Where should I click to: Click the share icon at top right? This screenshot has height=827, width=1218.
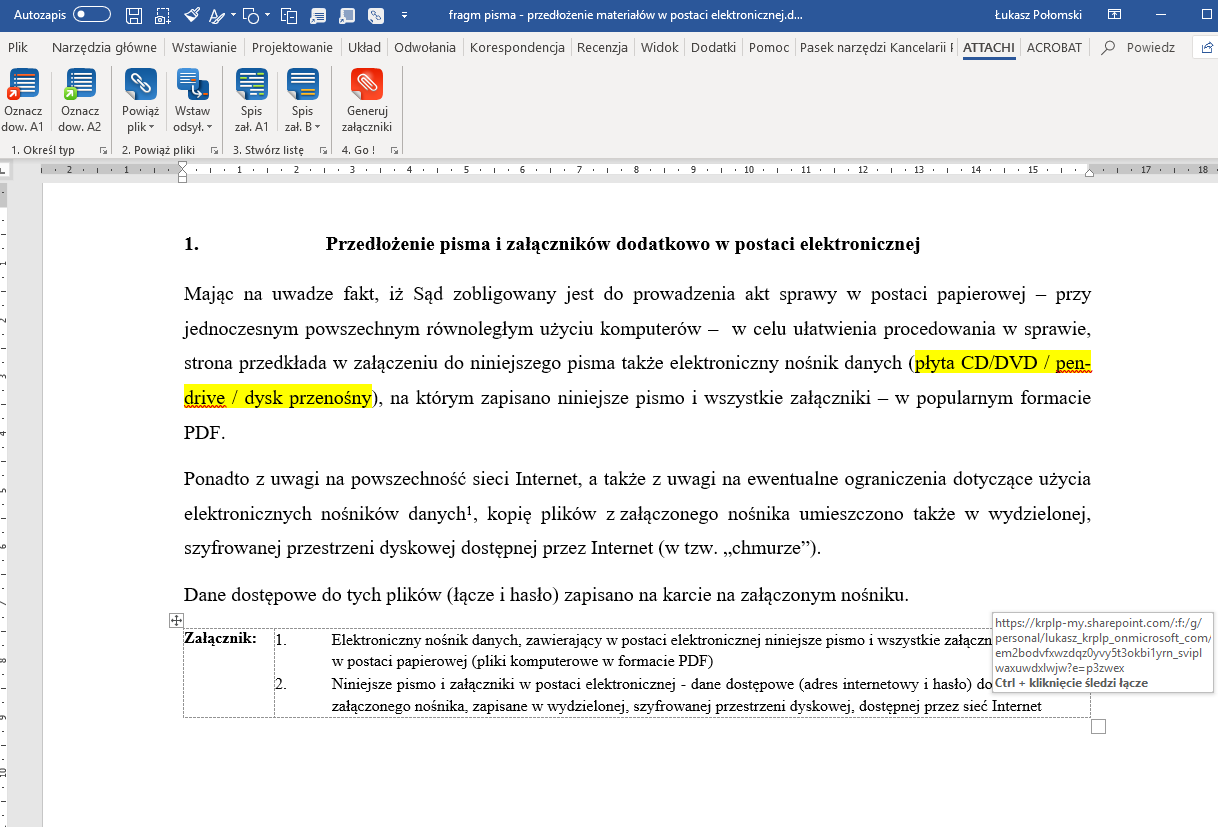[1206, 48]
